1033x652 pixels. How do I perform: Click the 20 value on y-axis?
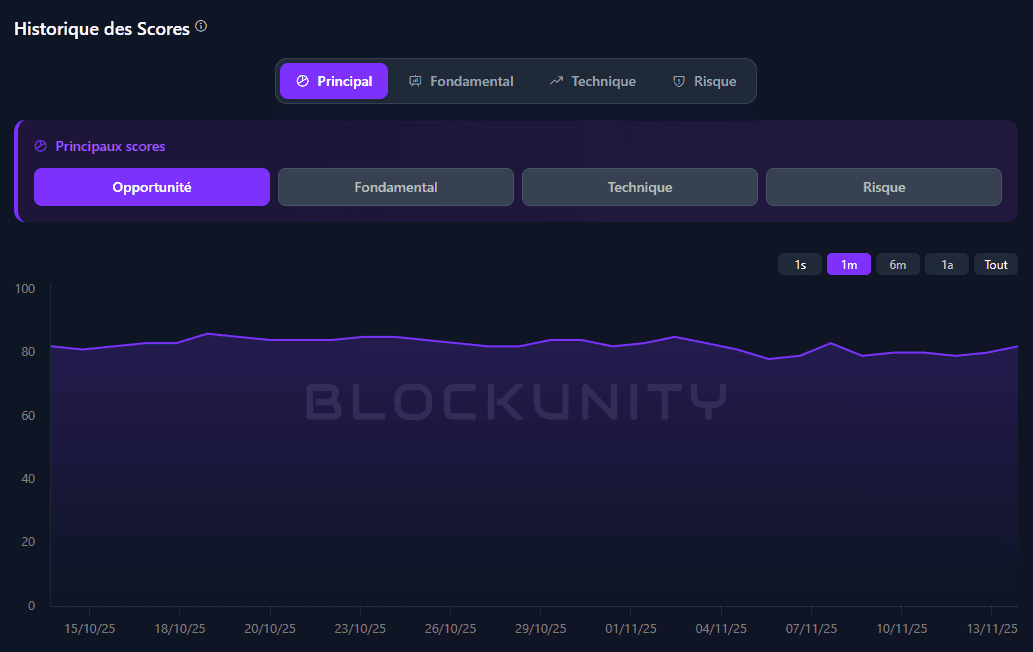(x=28, y=542)
